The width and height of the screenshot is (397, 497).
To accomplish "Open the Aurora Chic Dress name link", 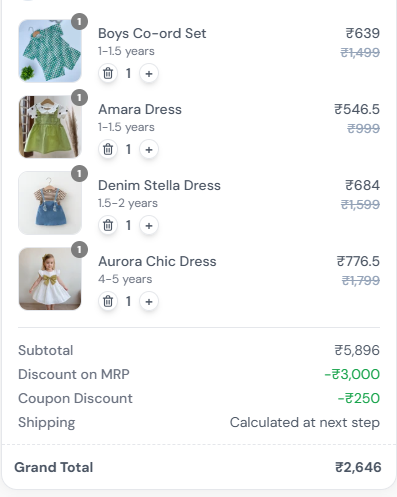I will pyautogui.click(x=157, y=261).
